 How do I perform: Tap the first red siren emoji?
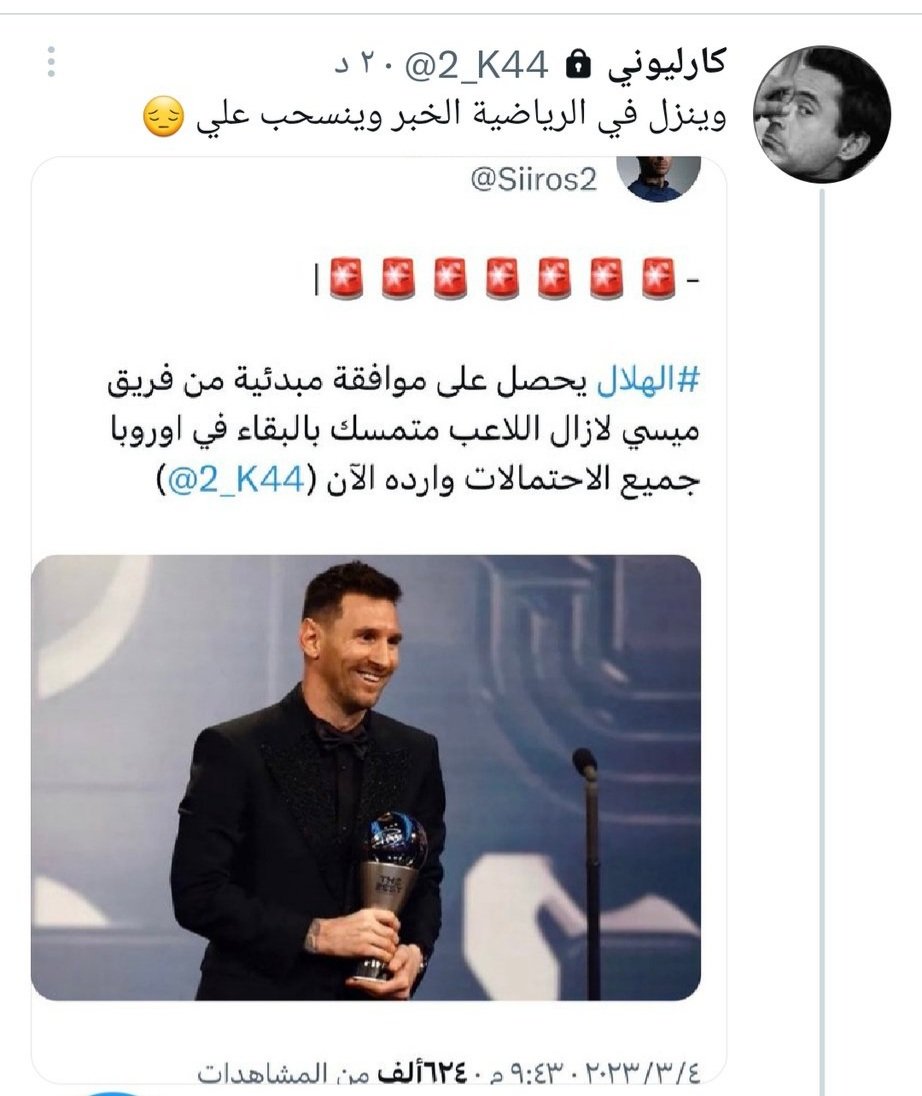(658, 278)
